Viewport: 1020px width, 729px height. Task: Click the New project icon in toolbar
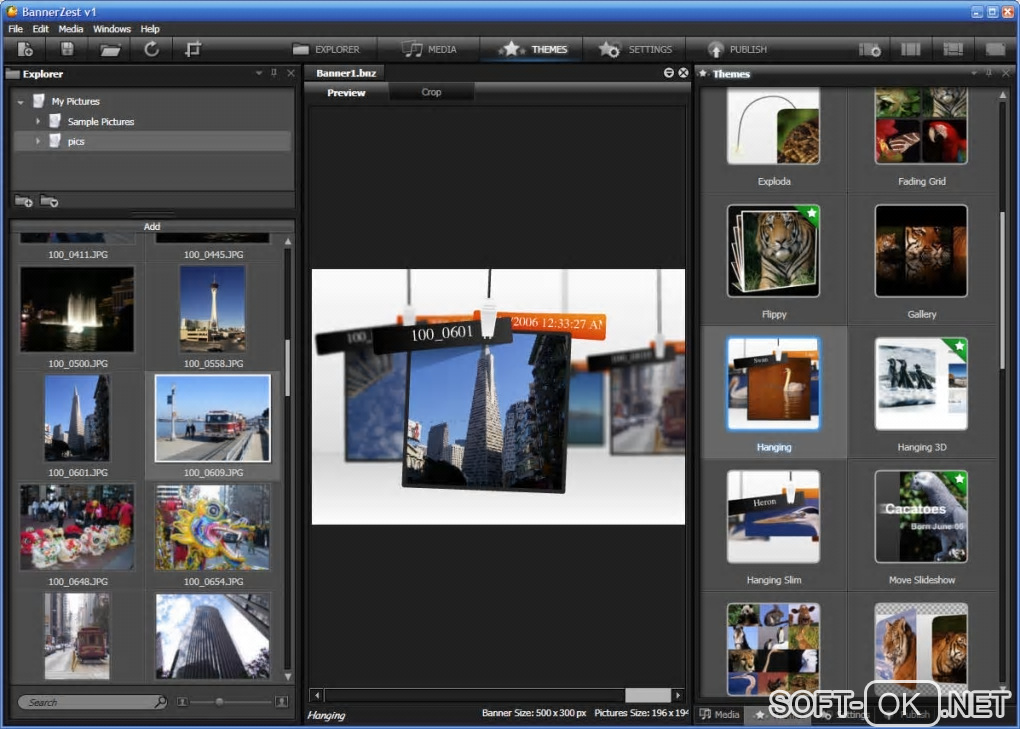point(25,49)
